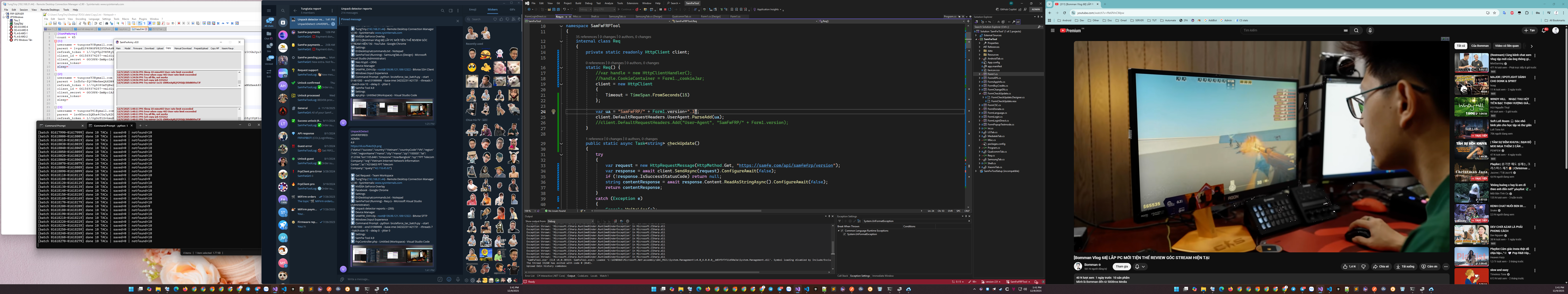Click the Stop Debugging red square icon
This screenshot has height=294, width=1568.
[x=665, y=10]
